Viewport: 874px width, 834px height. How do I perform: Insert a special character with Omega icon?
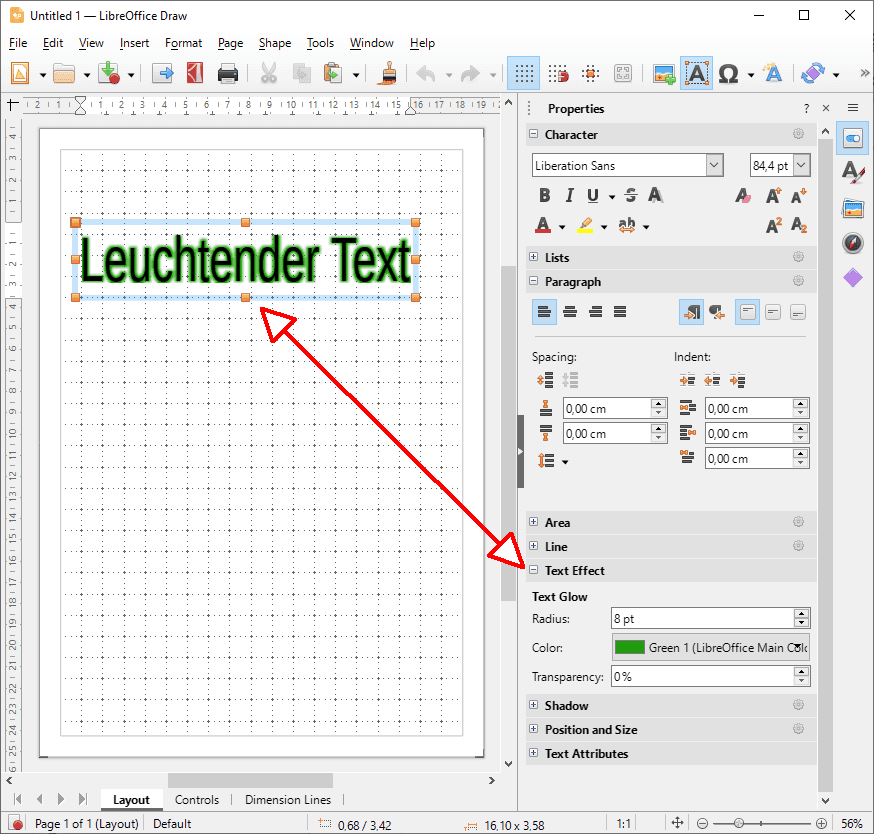coord(728,73)
